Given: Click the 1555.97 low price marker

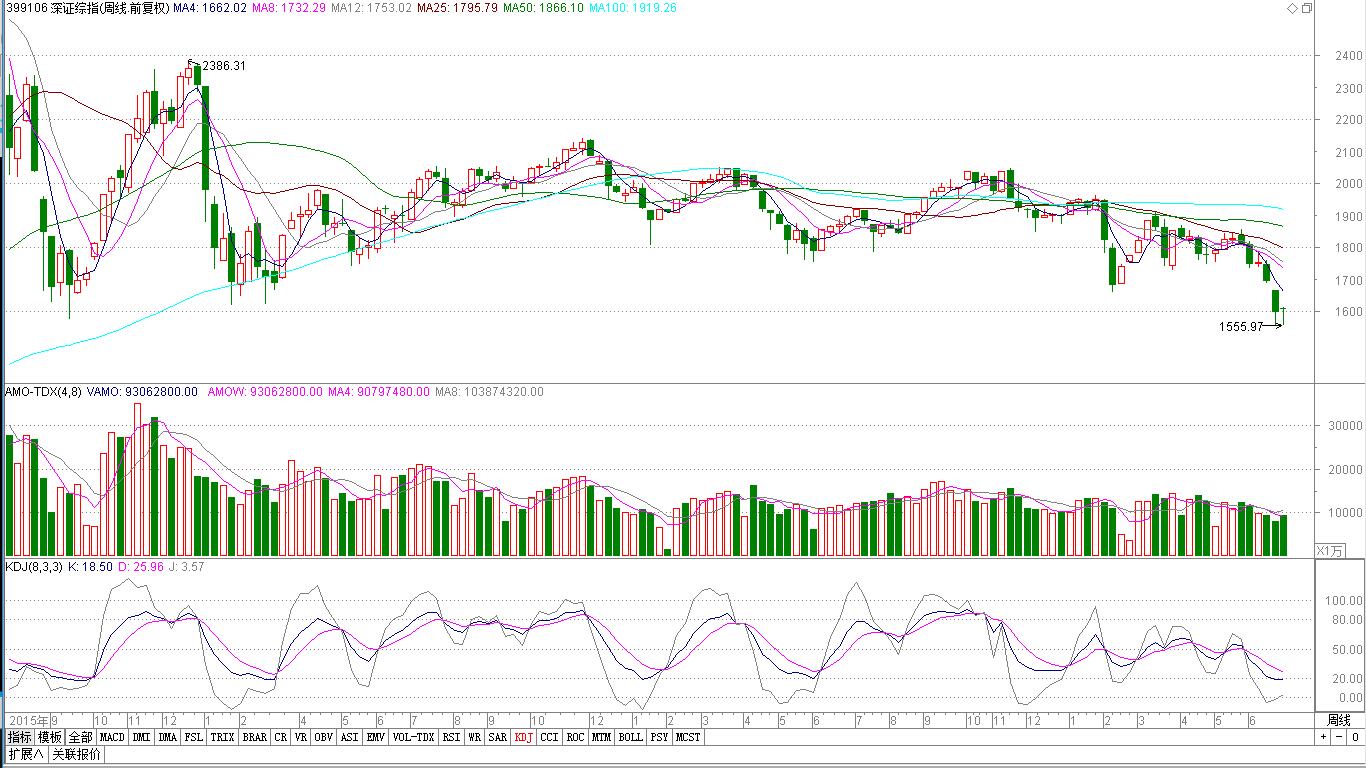Looking at the screenshot, I should [1241, 327].
